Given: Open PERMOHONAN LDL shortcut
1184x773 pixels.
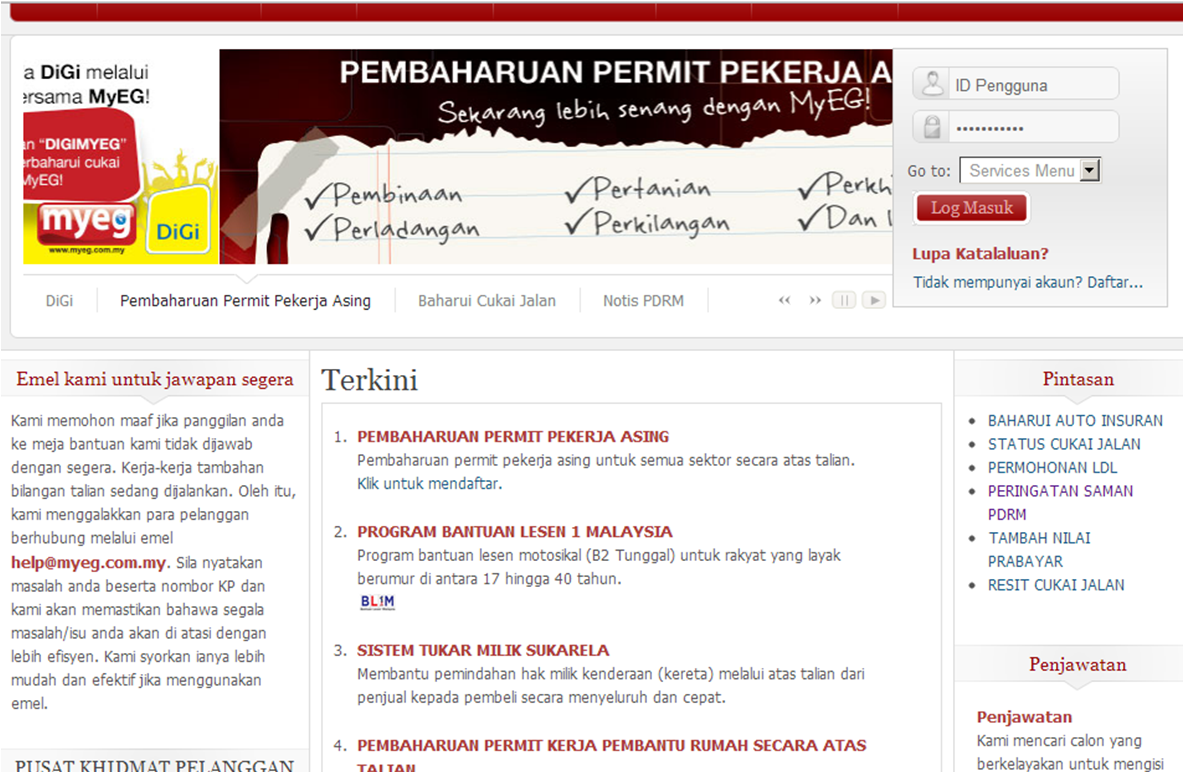Looking at the screenshot, I should (x=1053, y=467).
